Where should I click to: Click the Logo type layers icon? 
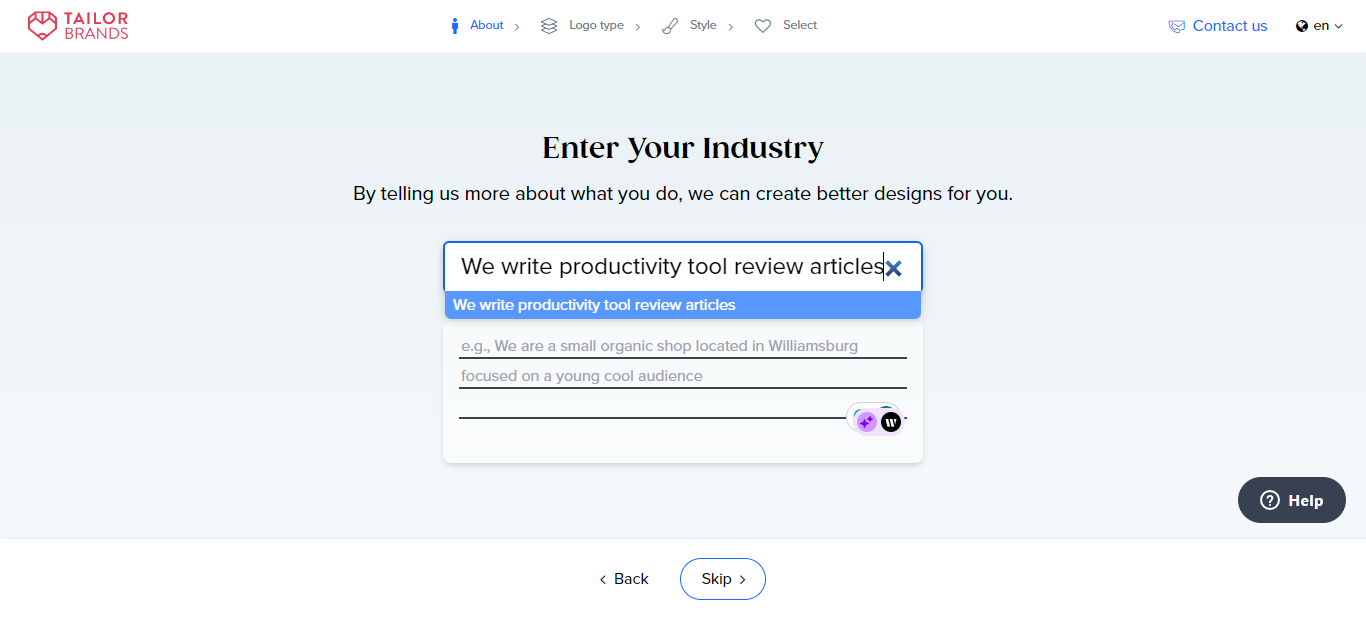pyautogui.click(x=549, y=26)
